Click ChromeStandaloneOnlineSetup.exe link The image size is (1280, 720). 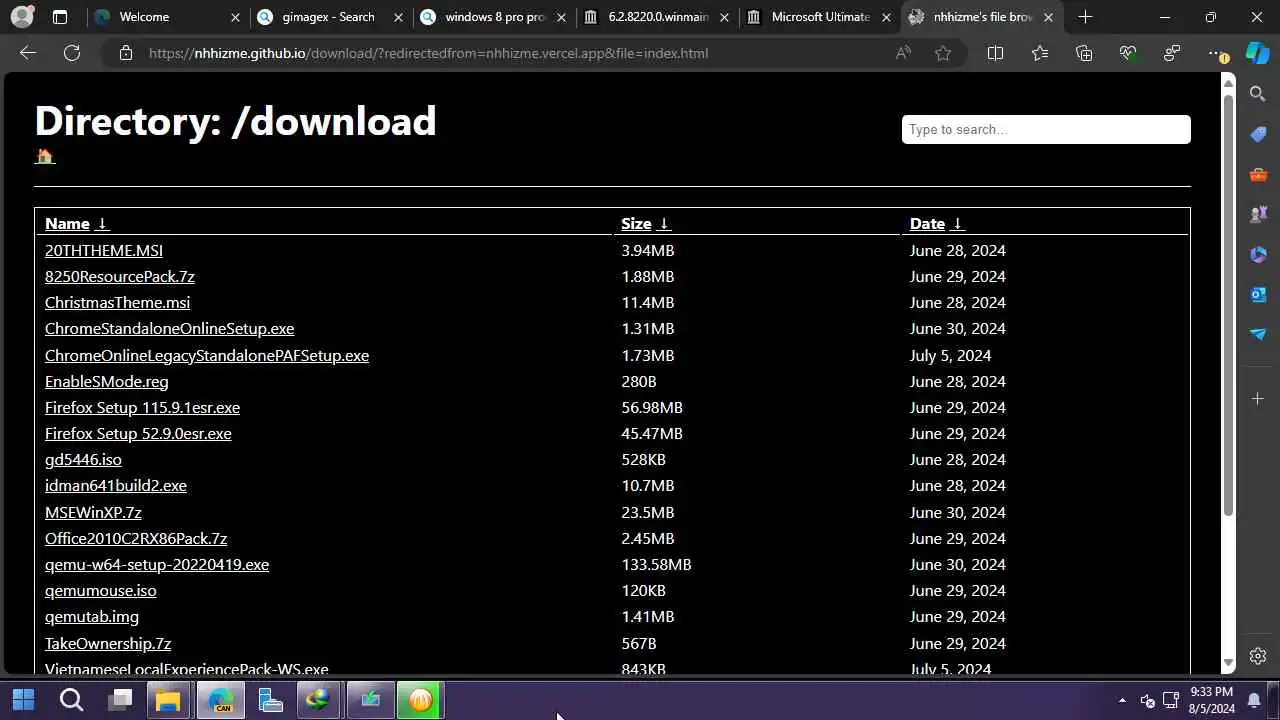click(x=169, y=328)
